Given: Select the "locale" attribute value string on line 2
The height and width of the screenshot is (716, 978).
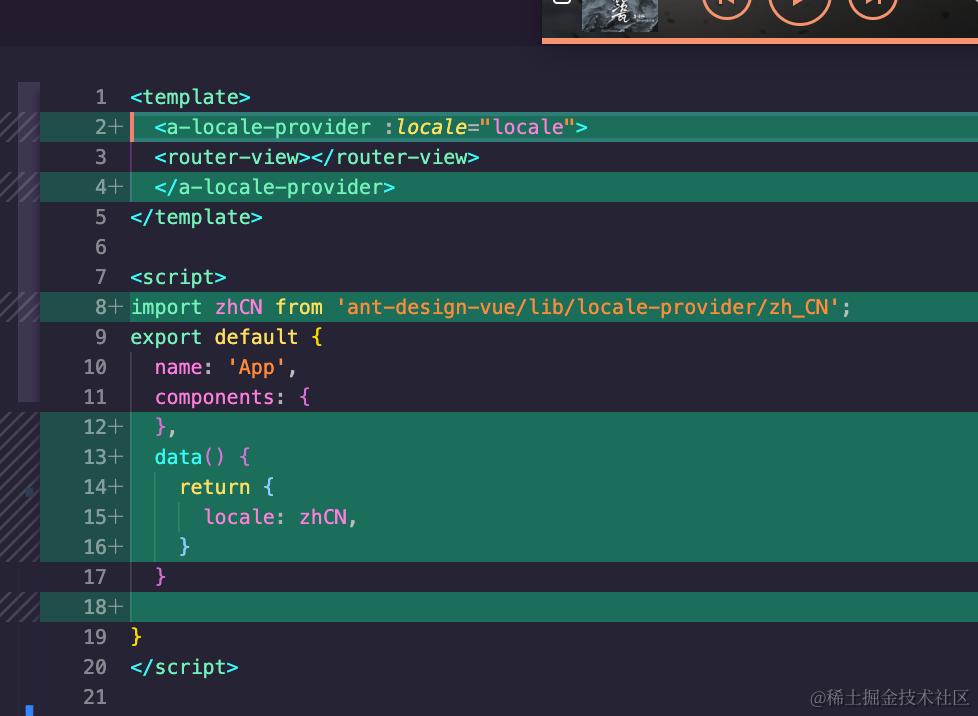Looking at the screenshot, I should pos(528,127).
